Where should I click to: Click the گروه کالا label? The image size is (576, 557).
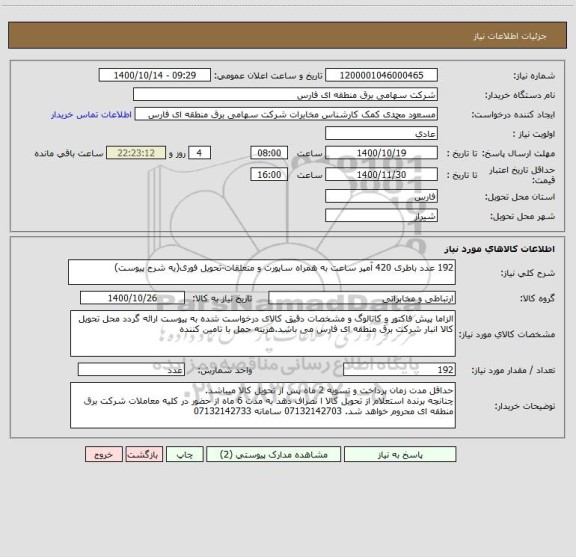pos(537,298)
